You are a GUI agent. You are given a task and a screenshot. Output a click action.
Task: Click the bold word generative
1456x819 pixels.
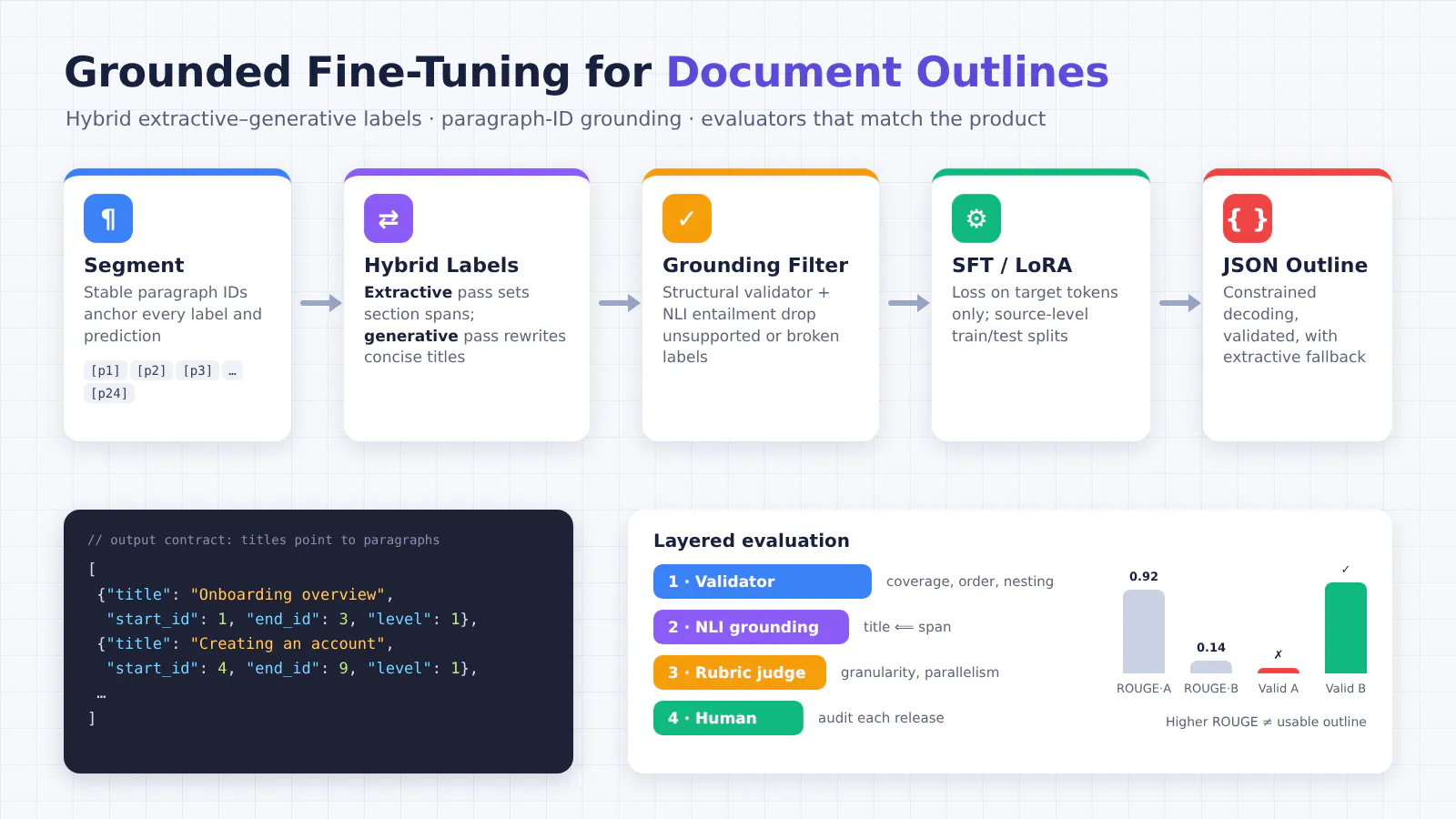click(x=411, y=336)
